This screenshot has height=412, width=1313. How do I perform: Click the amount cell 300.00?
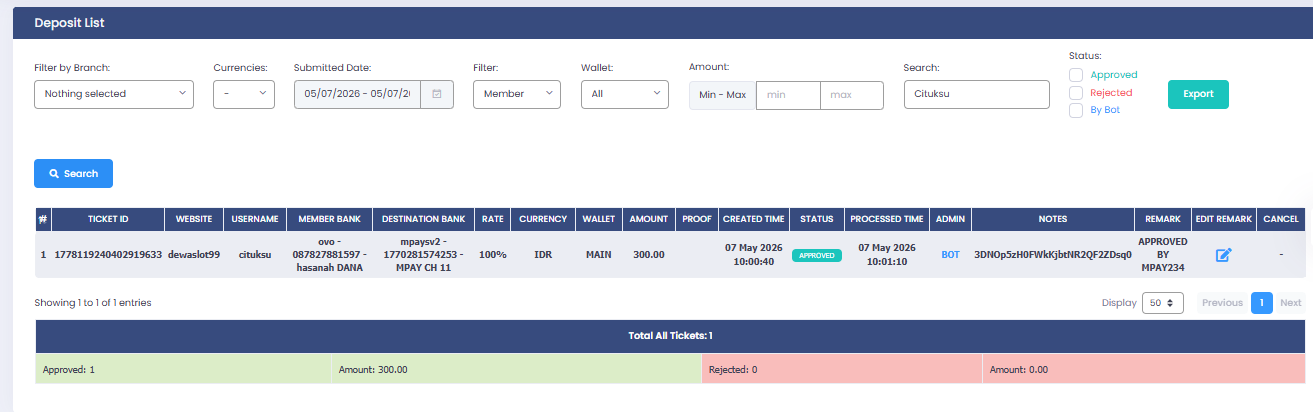click(x=649, y=255)
